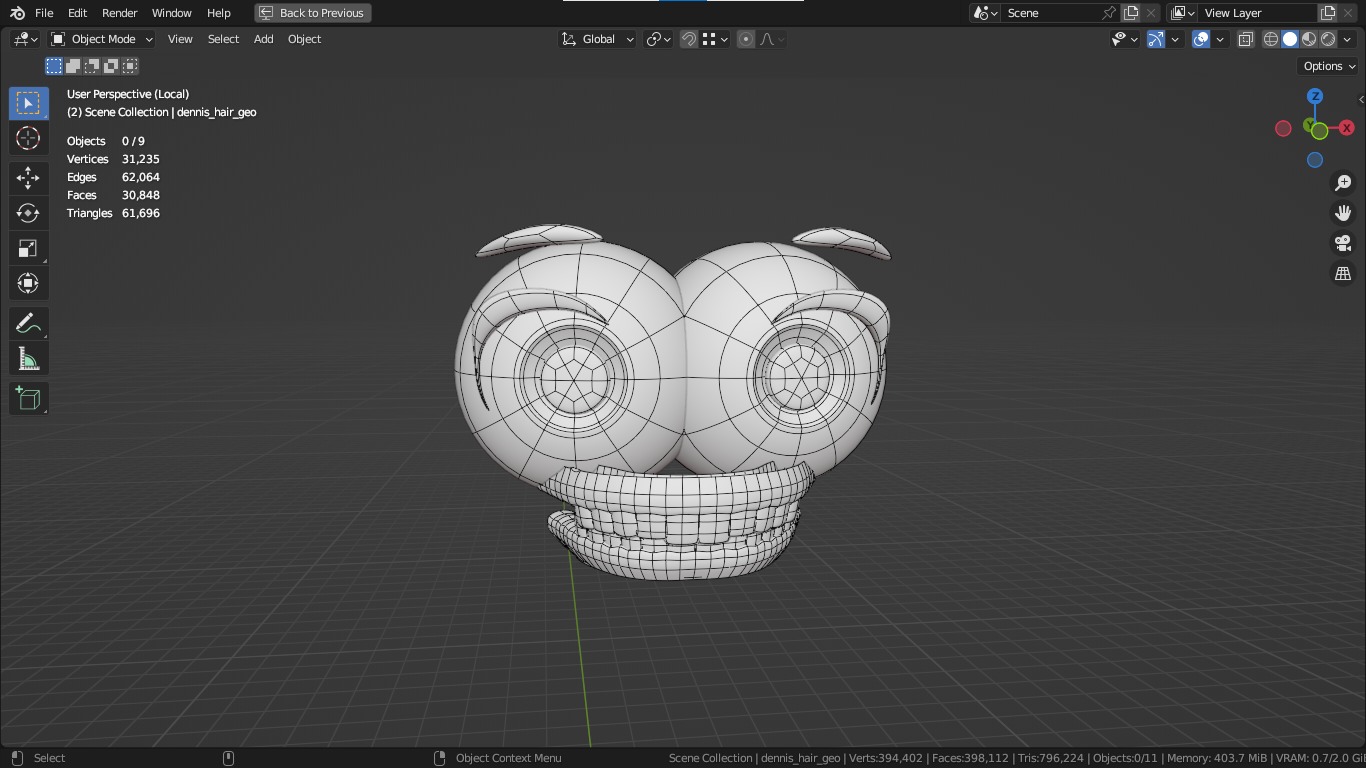Set selection mode to new selection
The image size is (1366, 768).
click(x=54, y=66)
